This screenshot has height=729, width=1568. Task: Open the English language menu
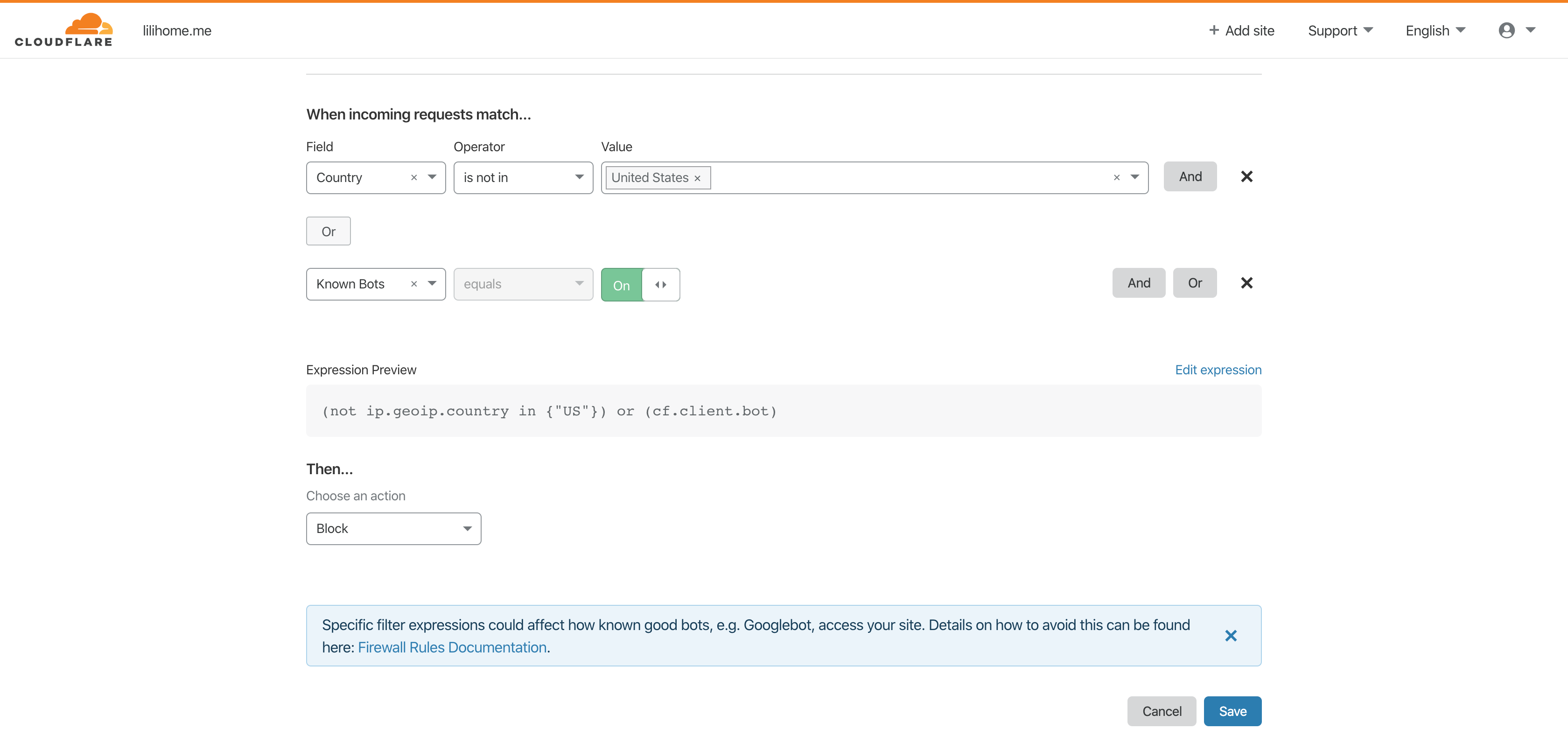pyautogui.click(x=1435, y=30)
